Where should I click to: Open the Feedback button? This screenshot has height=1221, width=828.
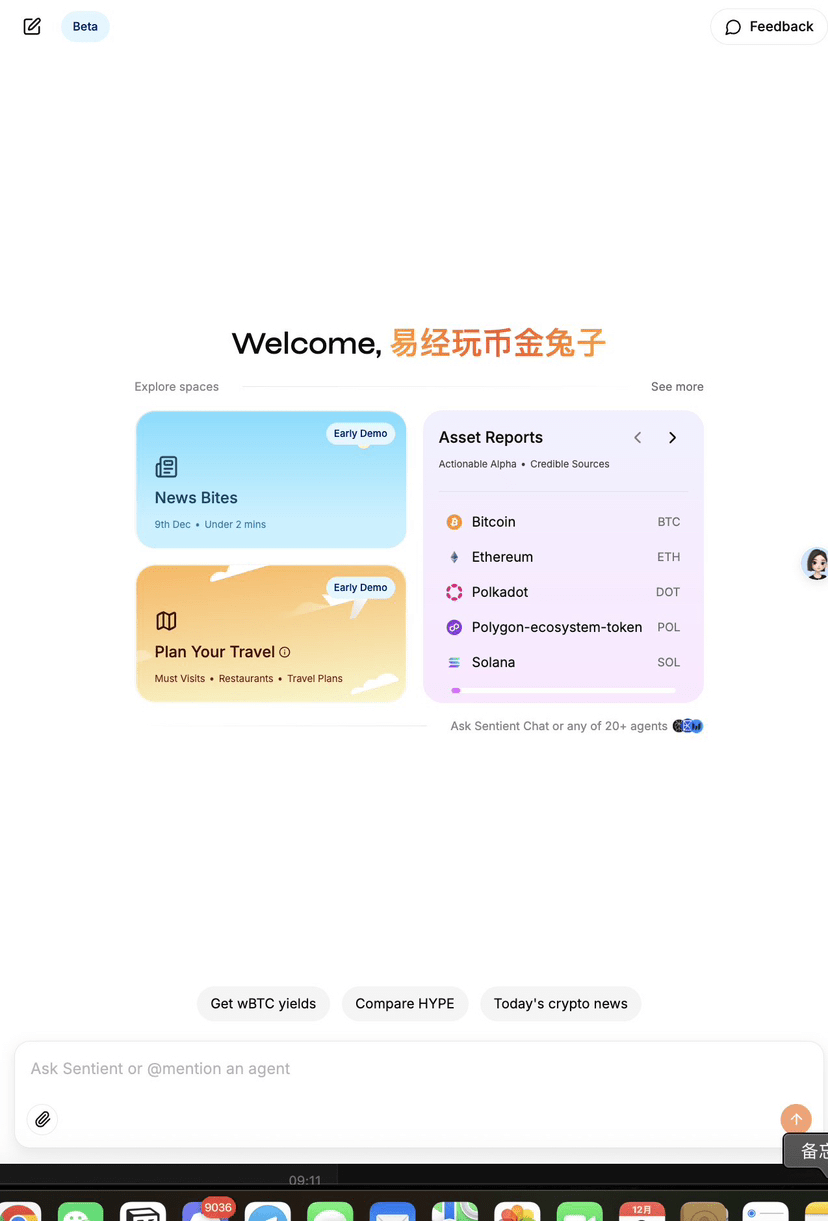coord(769,27)
